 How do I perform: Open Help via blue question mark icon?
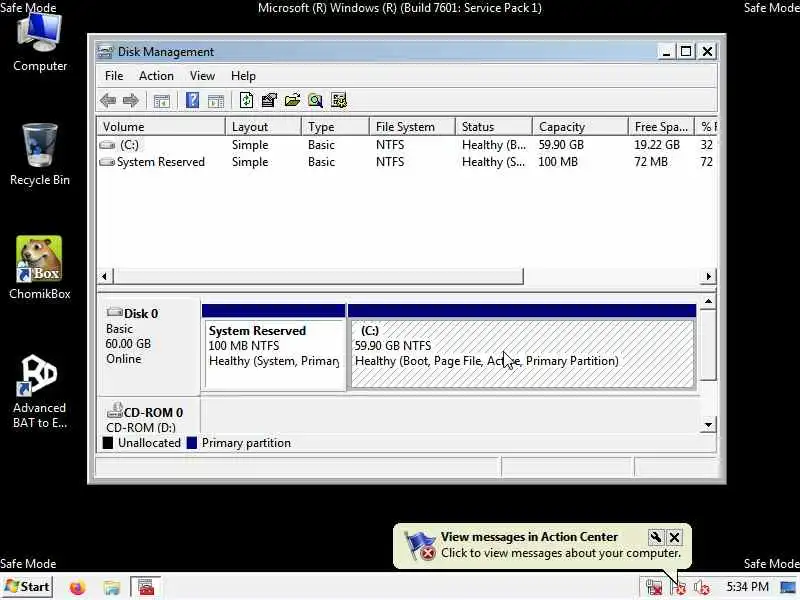point(192,100)
